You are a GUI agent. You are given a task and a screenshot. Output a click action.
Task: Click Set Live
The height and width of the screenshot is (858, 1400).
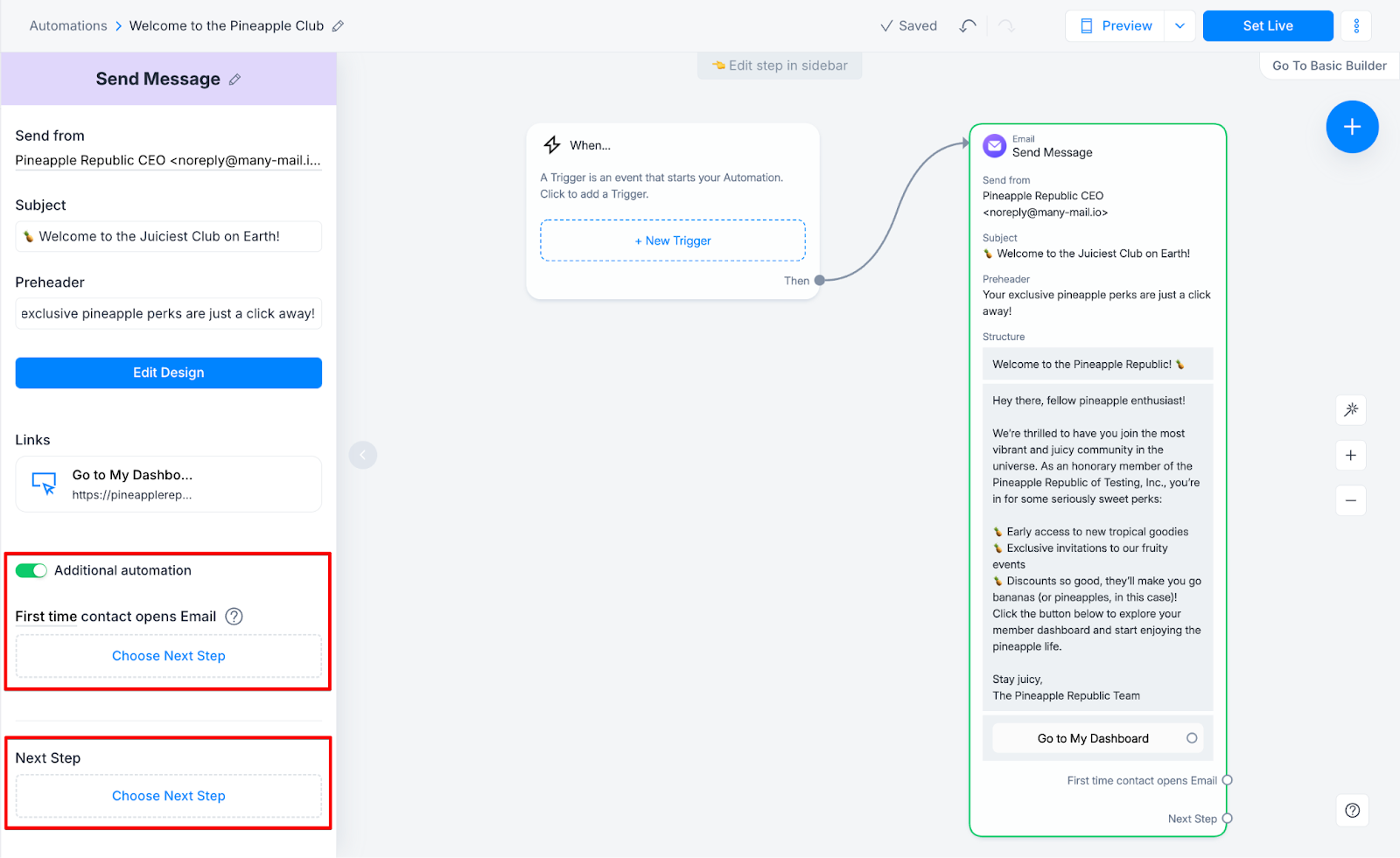pyautogui.click(x=1267, y=25)
